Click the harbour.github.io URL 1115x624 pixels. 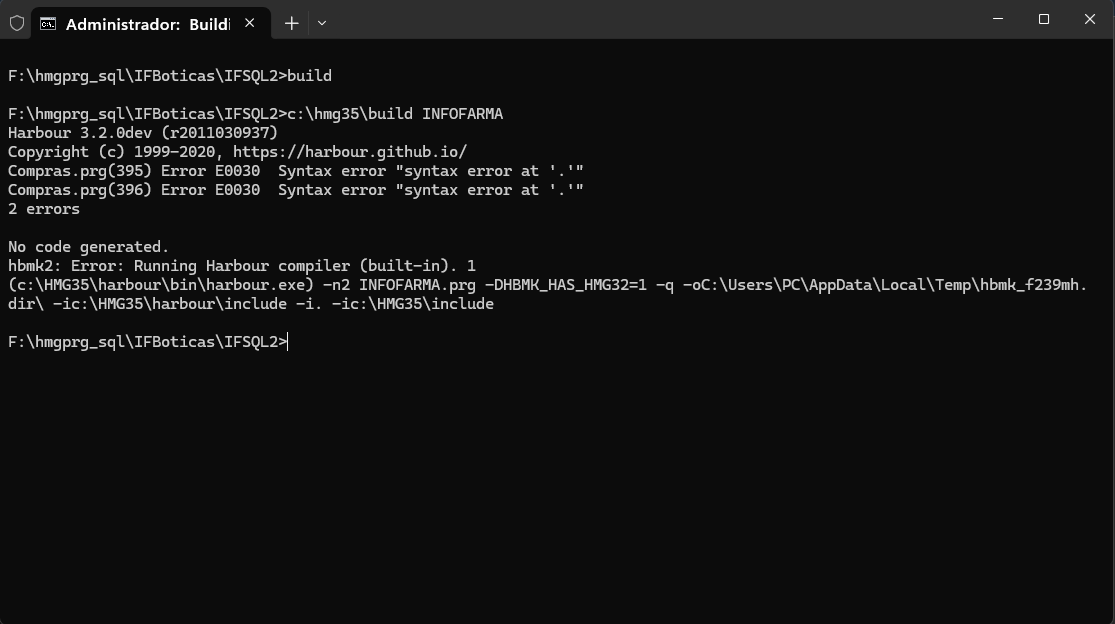[350, 152]
